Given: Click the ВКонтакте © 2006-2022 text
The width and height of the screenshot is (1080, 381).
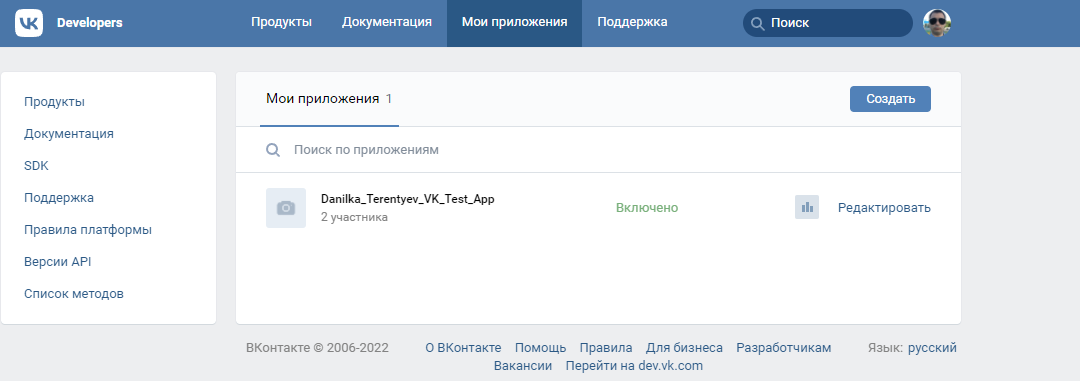Looking at the screenshot, I should click(317, 348).
